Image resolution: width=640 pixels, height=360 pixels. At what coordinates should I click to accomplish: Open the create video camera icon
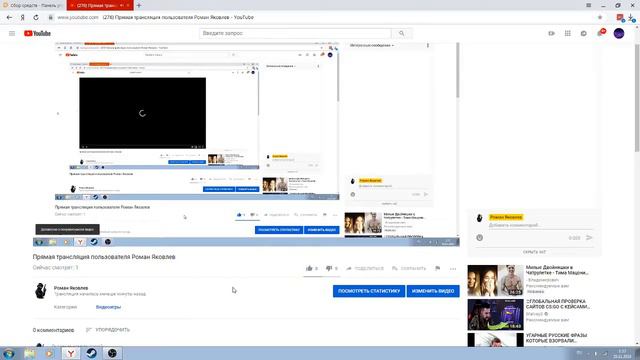(551, 33)
